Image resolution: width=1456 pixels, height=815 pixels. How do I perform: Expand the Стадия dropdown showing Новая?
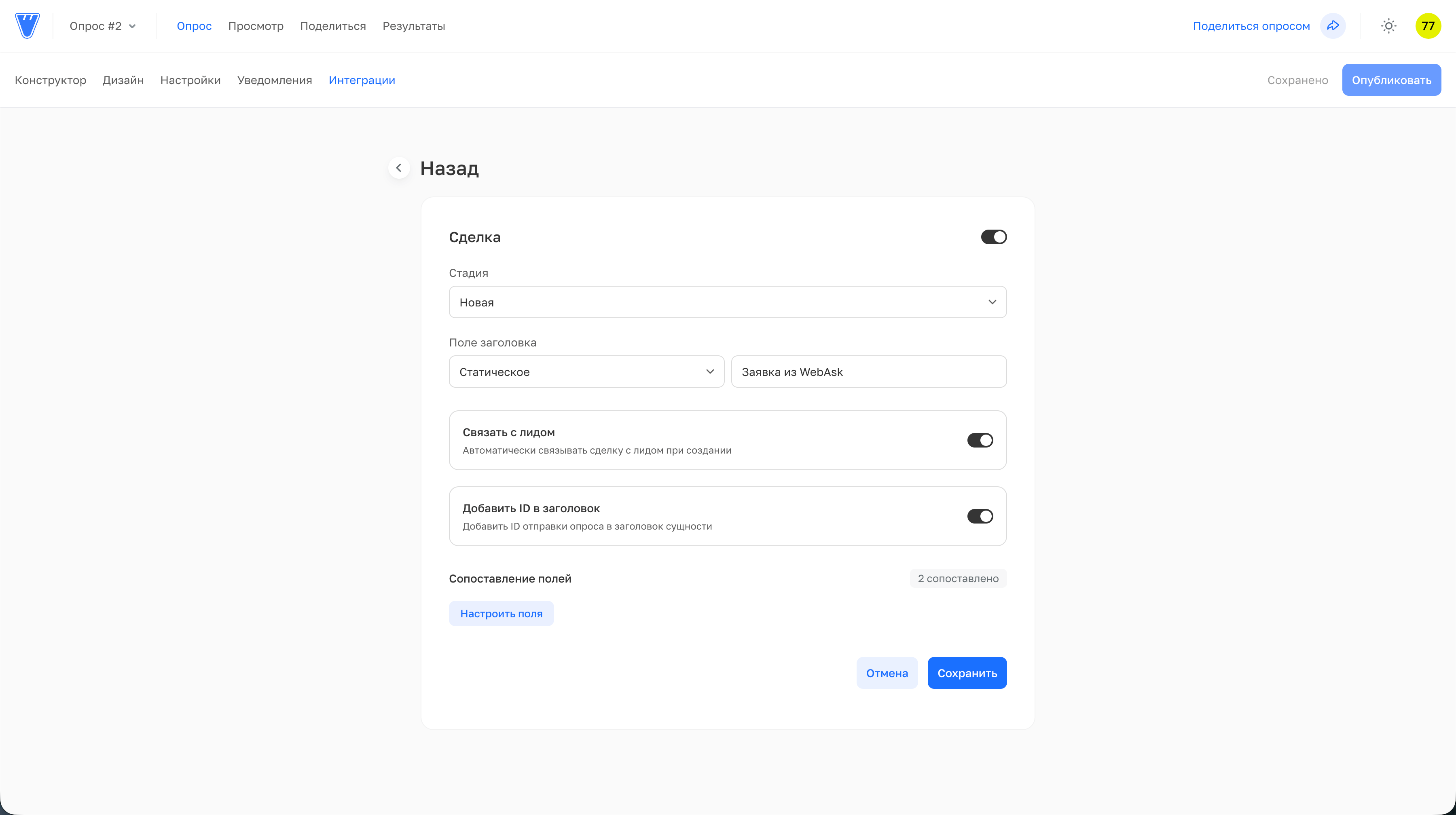point(728,302)
